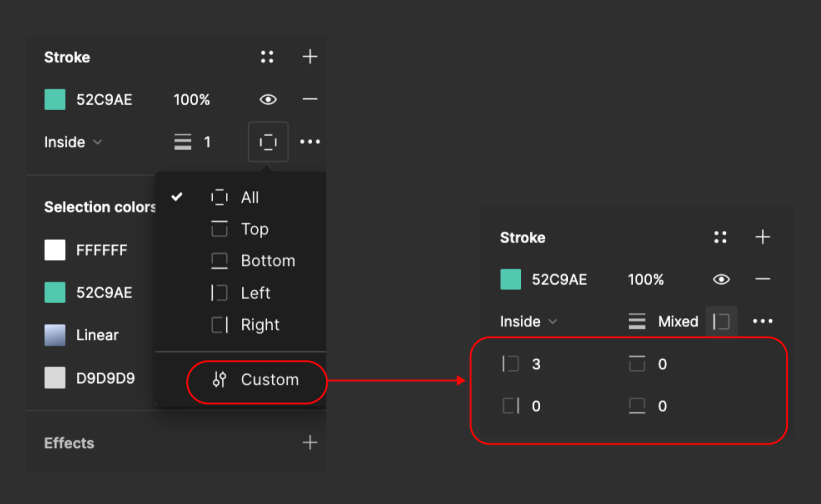Add an effect using the Effects plus icon
The width and height of the screenshot is (821, 504).
310,442
